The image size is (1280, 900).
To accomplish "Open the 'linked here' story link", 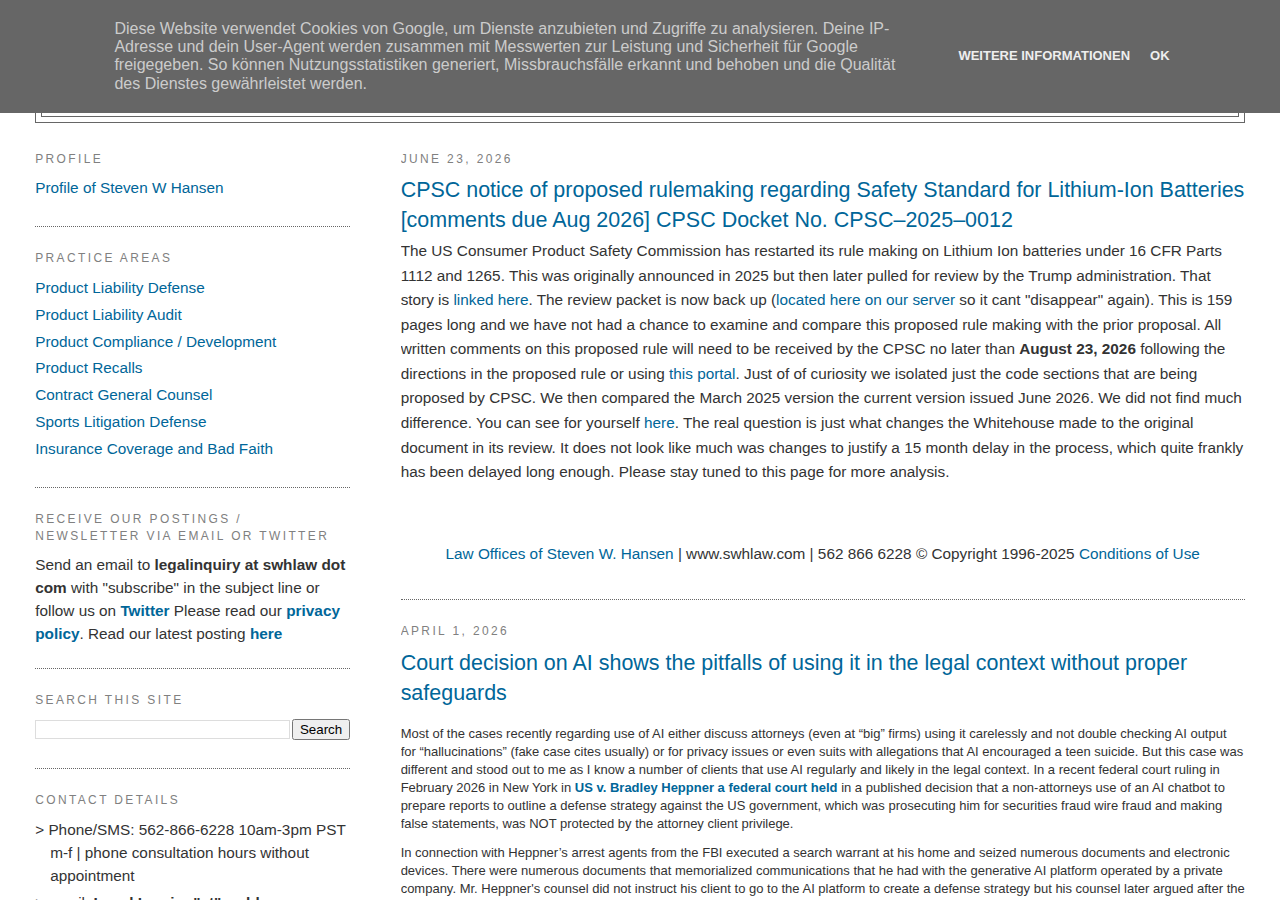I will pyautogui.click(x=491, y=300).
